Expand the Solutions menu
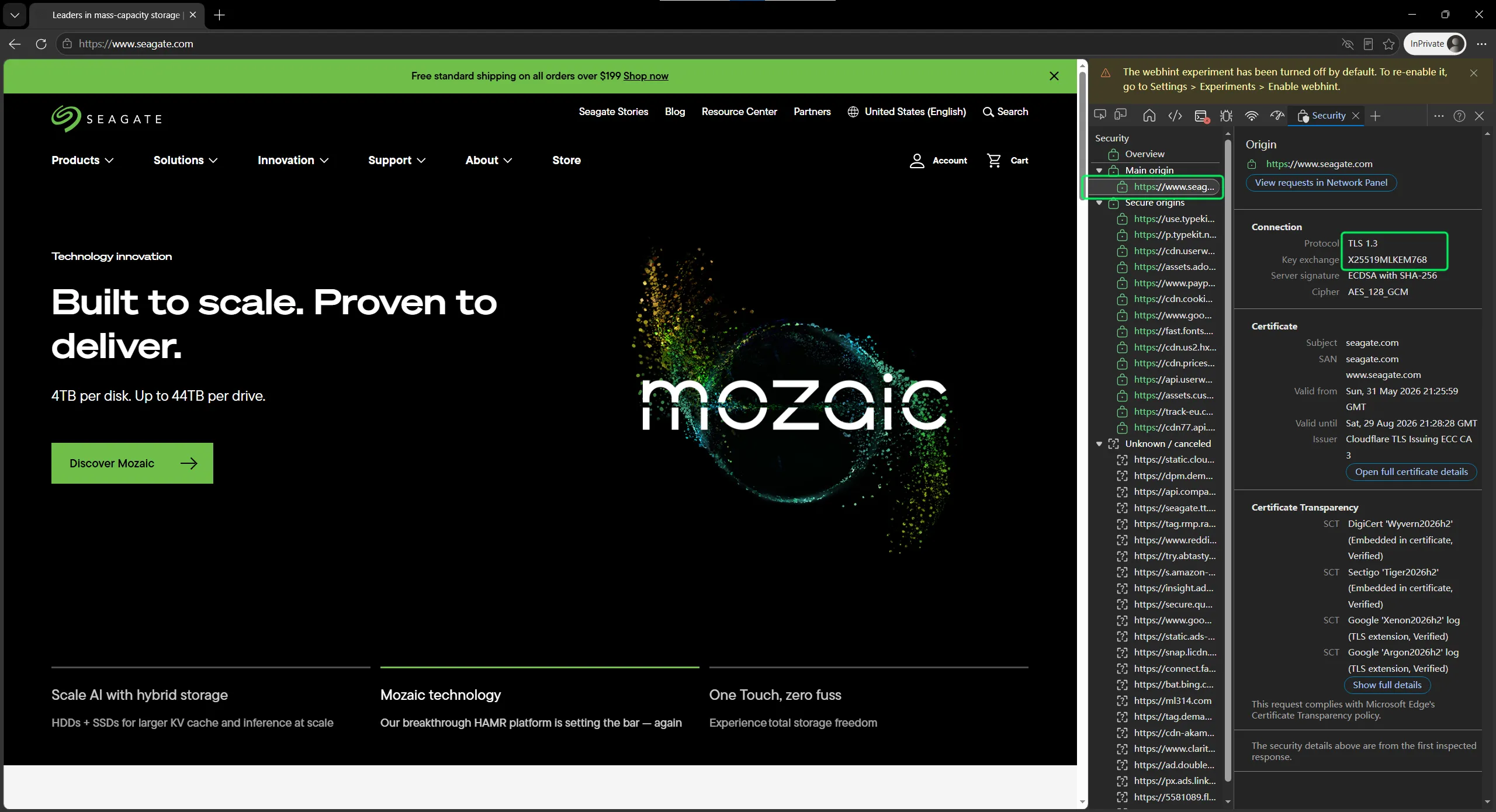 pos(186,160)
